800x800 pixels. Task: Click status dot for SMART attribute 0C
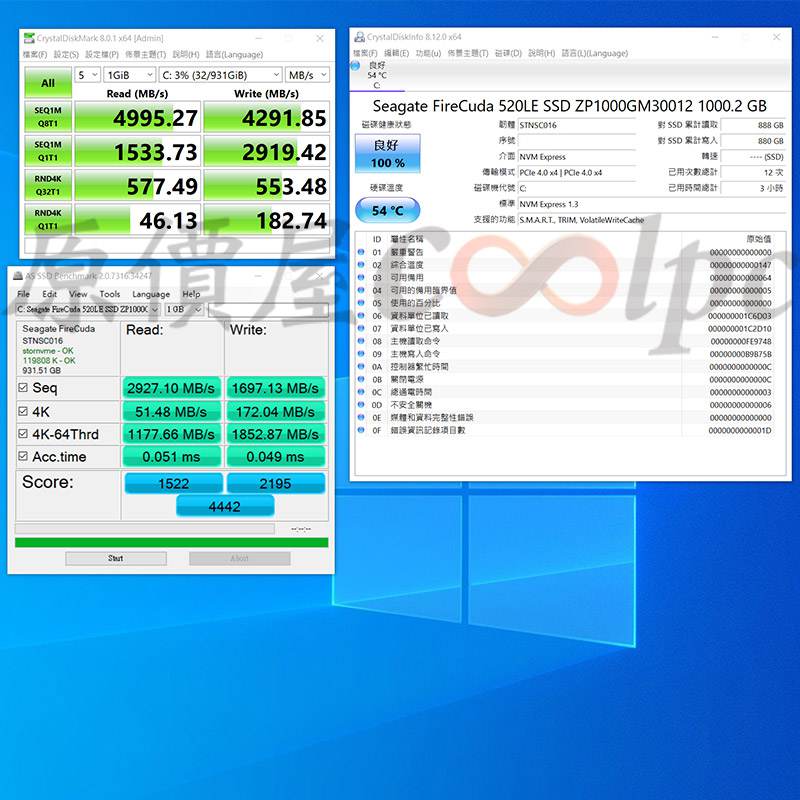[361, 392]
